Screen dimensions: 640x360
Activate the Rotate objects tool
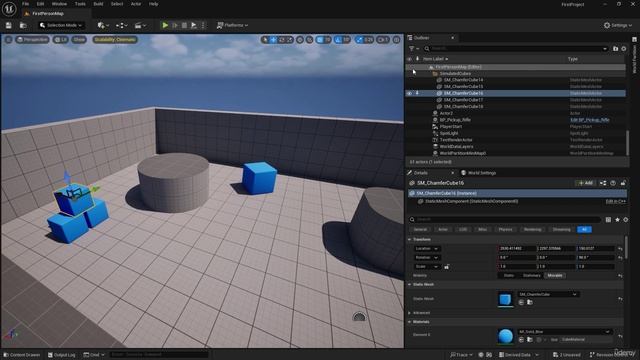pos(281,40)
